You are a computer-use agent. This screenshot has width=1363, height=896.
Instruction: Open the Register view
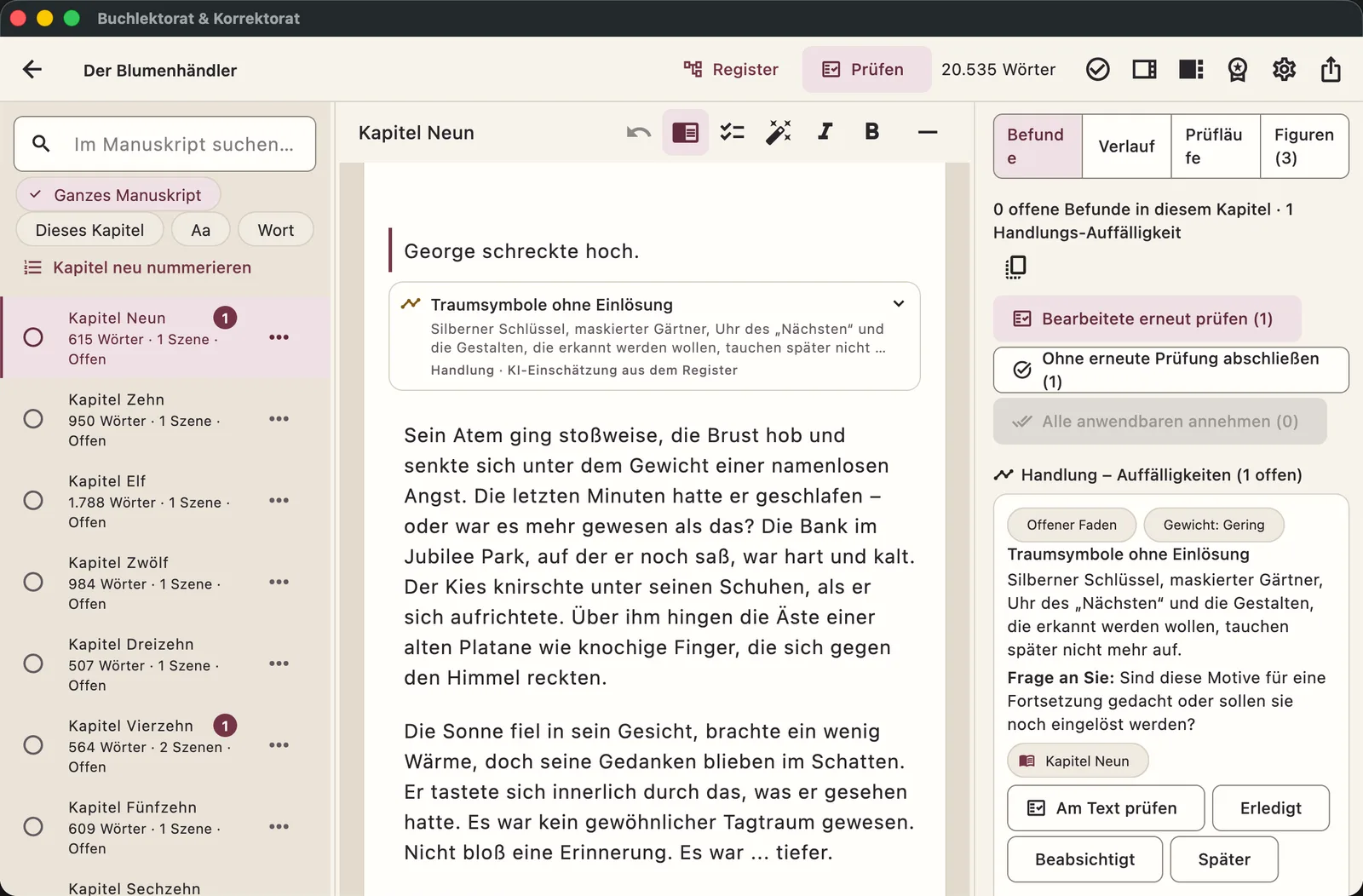coord(731,70)
